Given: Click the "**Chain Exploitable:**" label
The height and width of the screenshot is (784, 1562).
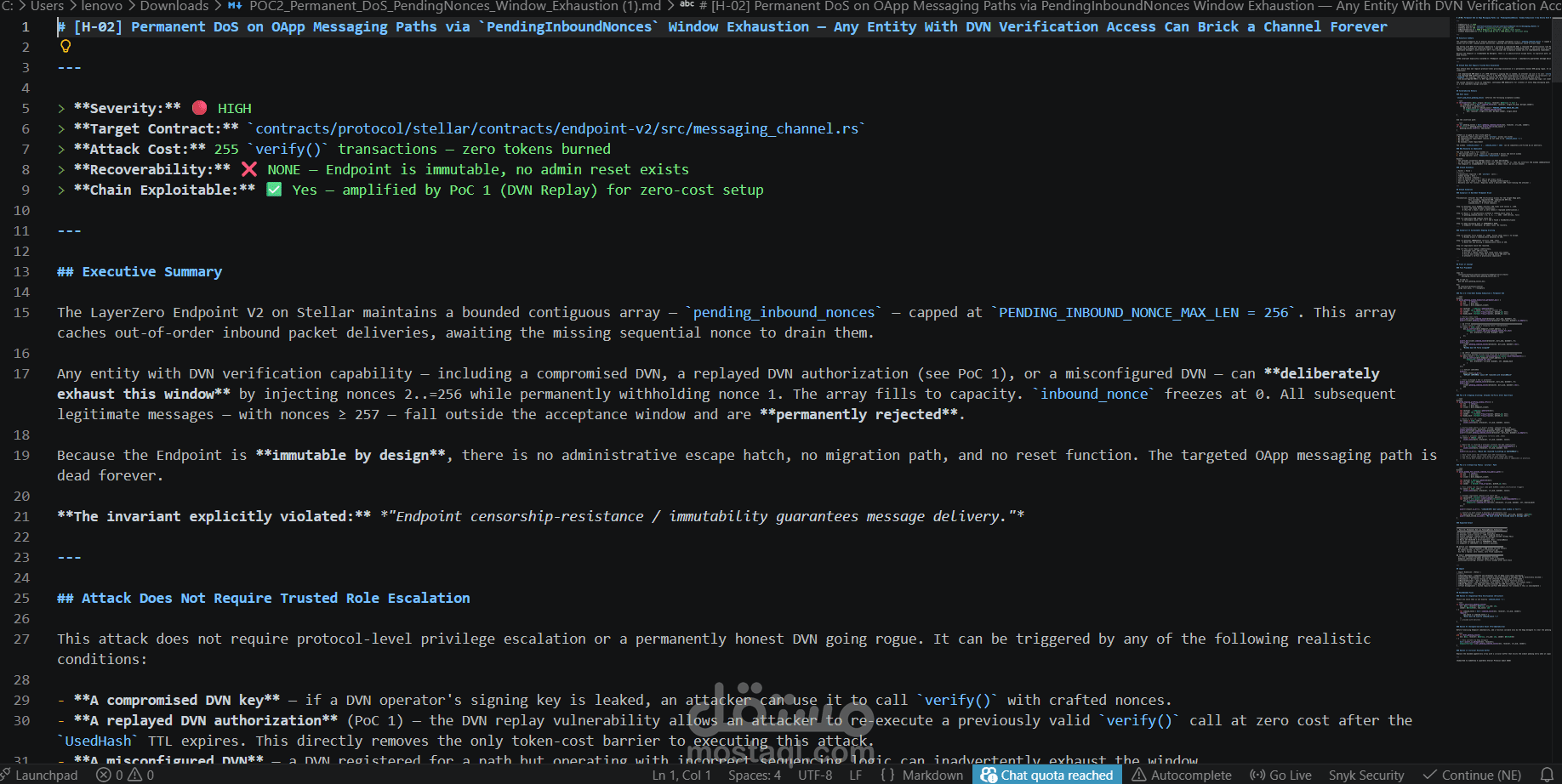Looking at the screenshot, I should 164,190.
